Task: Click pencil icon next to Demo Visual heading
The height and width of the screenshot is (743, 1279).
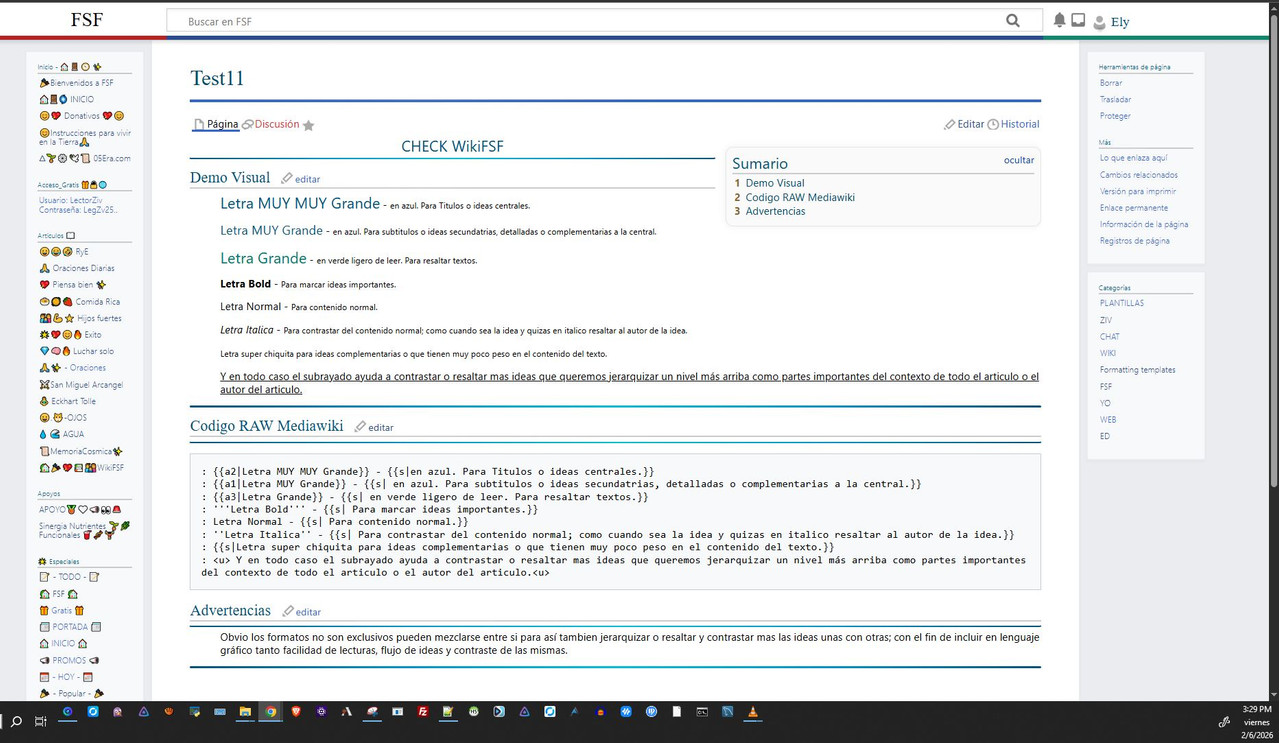Action: (x=286, y=178)
